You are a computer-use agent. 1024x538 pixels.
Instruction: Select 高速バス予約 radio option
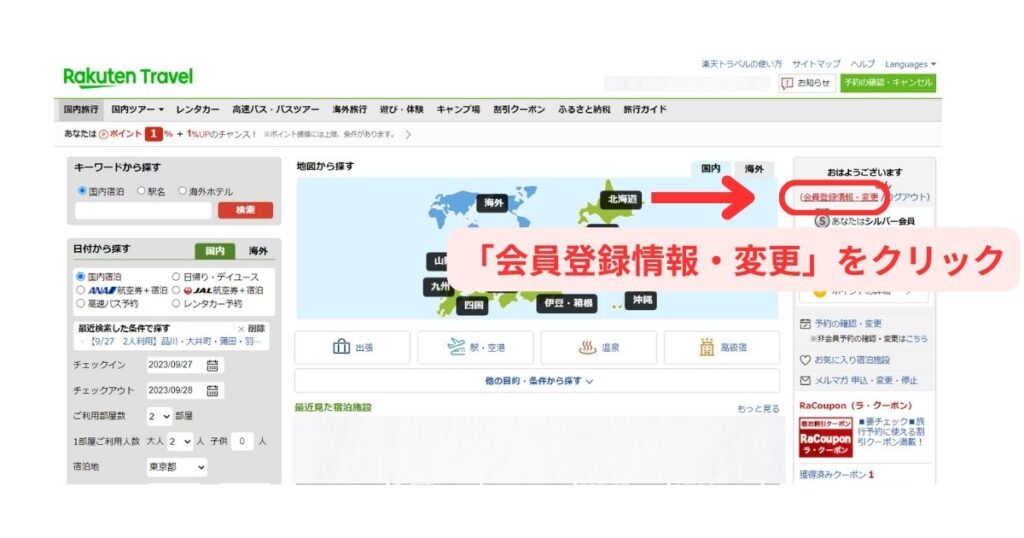80,304
